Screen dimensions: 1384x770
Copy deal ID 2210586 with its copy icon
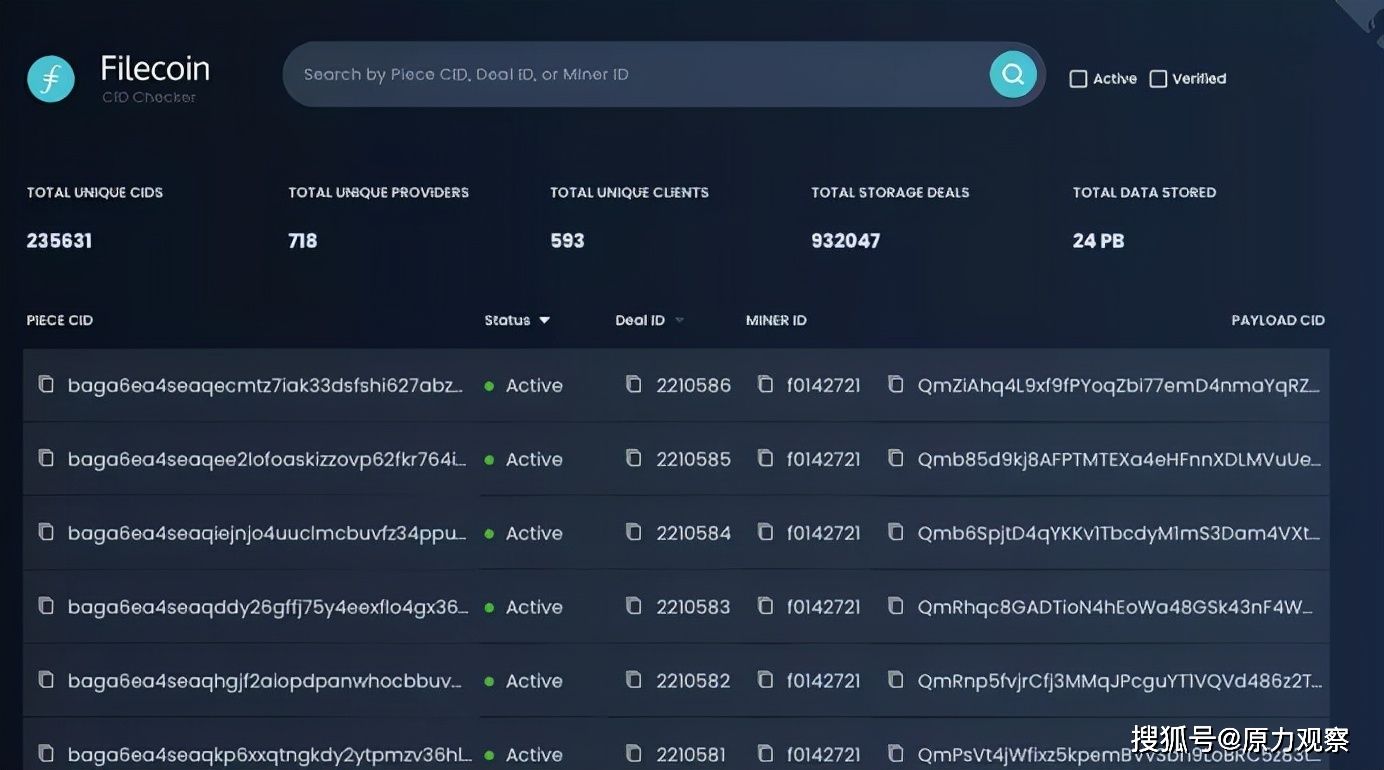634,384
